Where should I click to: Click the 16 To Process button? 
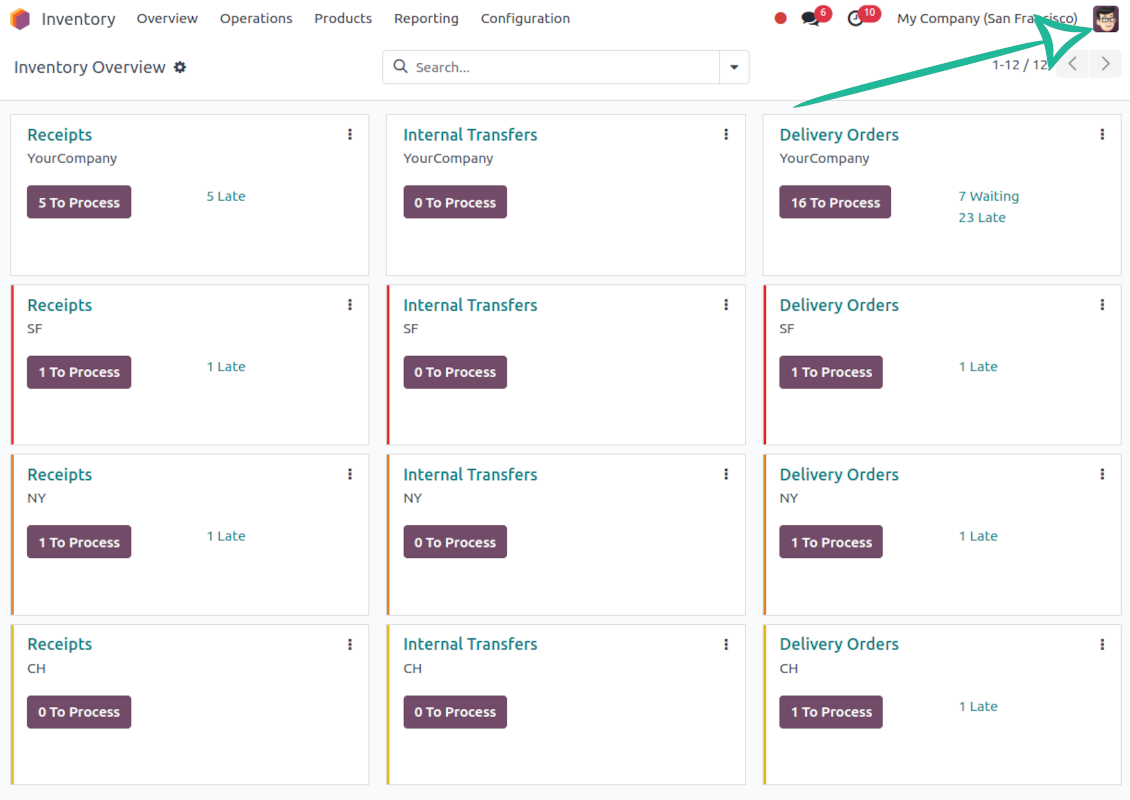(835, 203)
